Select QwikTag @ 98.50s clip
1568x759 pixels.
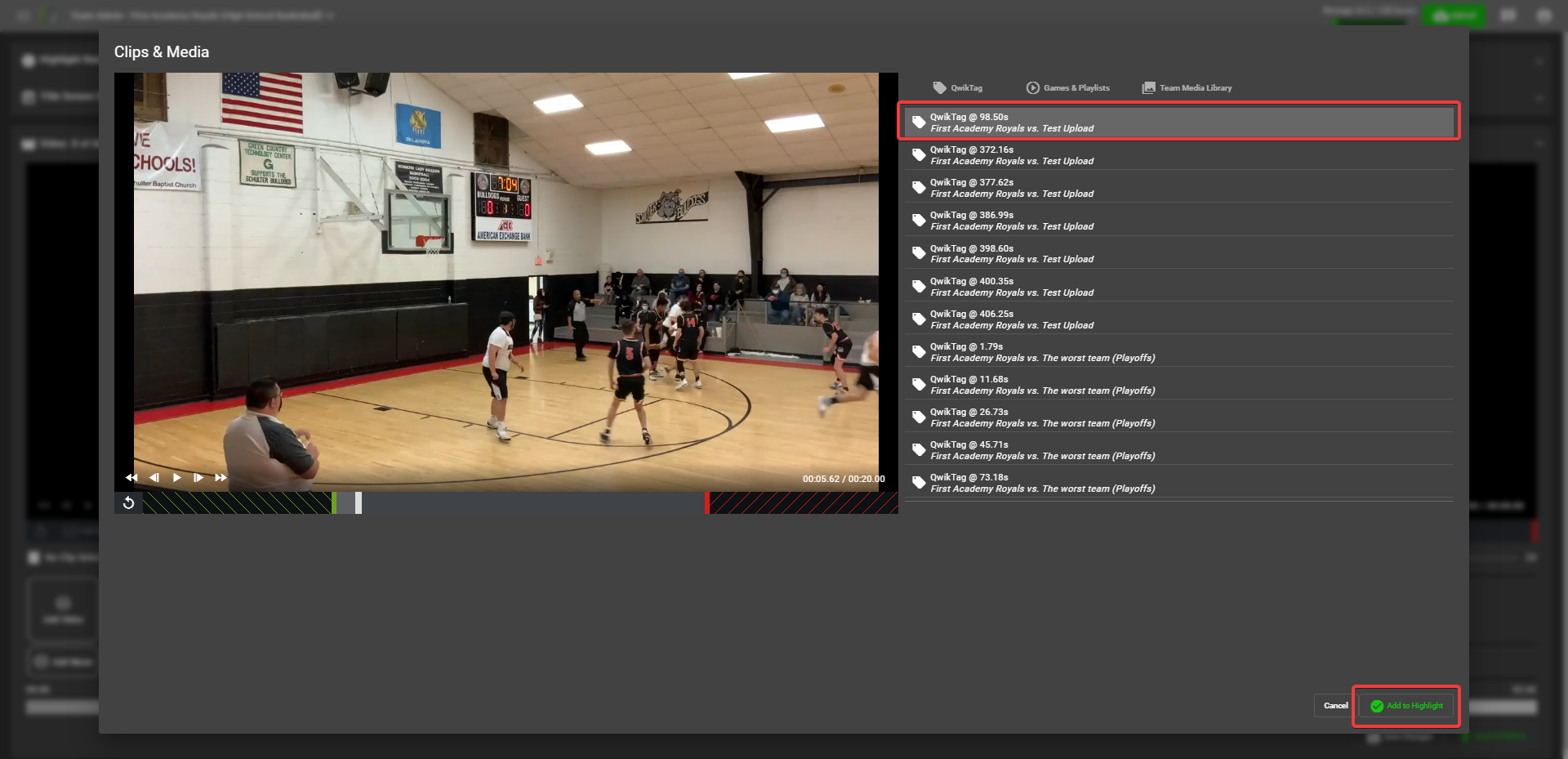click(x=1179, y=122)
